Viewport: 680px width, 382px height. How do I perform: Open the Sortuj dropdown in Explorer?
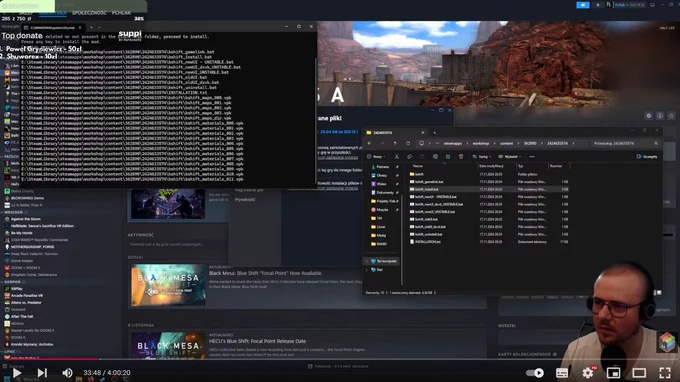[x=481, y=157]
